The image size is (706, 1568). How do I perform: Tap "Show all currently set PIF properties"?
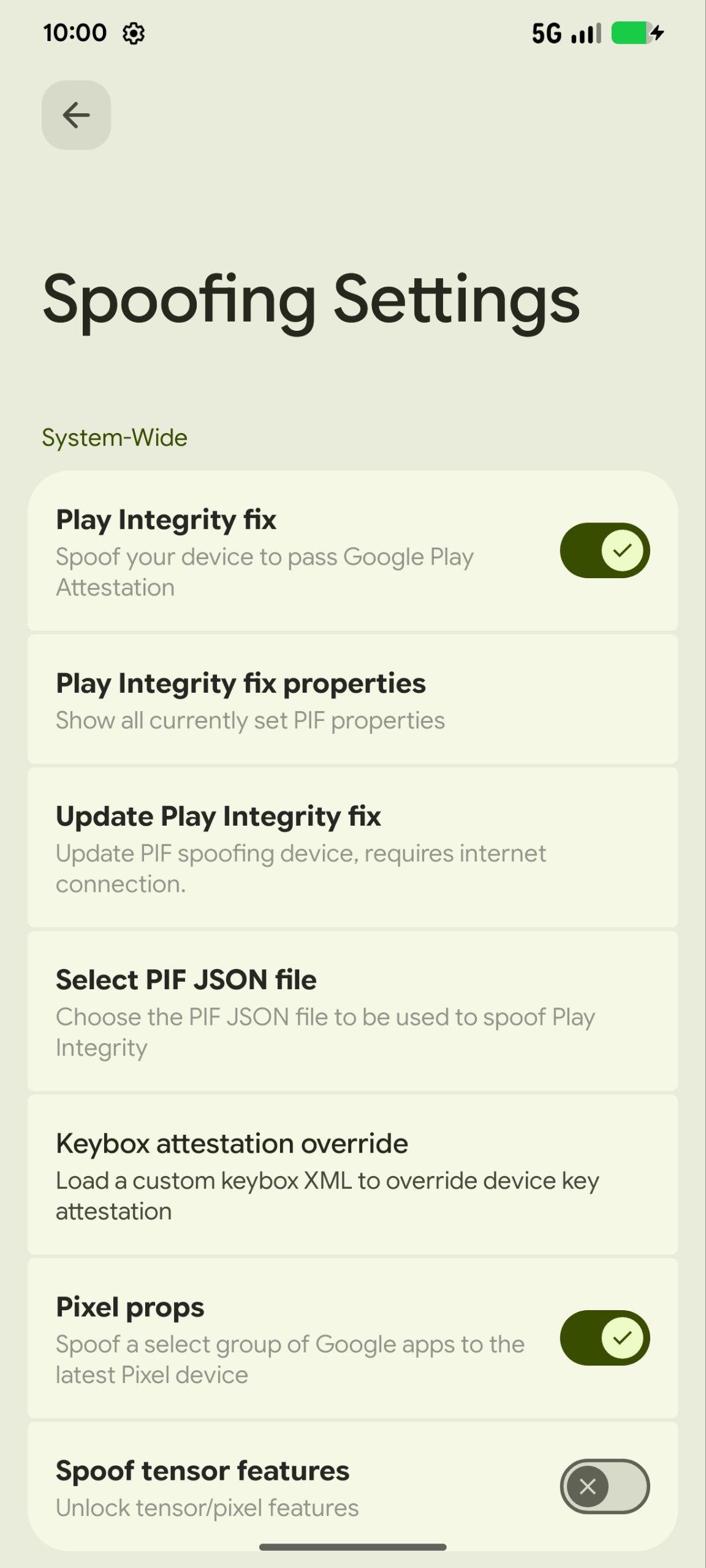point(250,721)
